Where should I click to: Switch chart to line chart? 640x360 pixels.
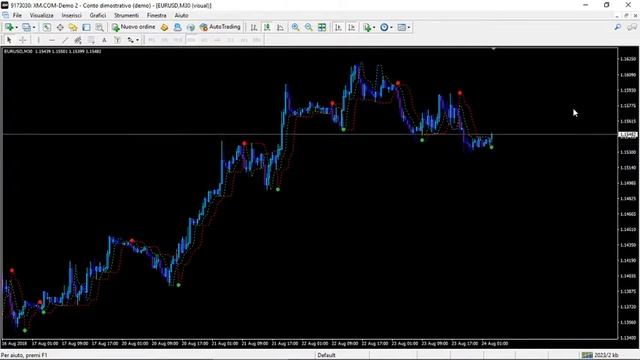(280, 27)
